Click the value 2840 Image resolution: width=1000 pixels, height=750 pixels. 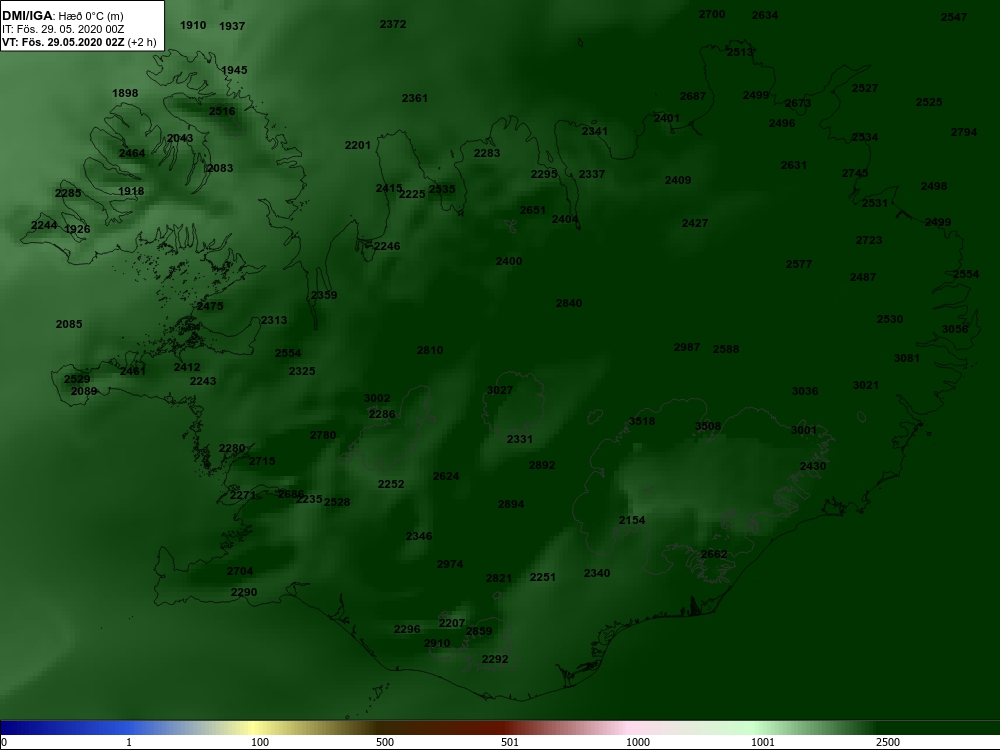[x=569, y=304]
